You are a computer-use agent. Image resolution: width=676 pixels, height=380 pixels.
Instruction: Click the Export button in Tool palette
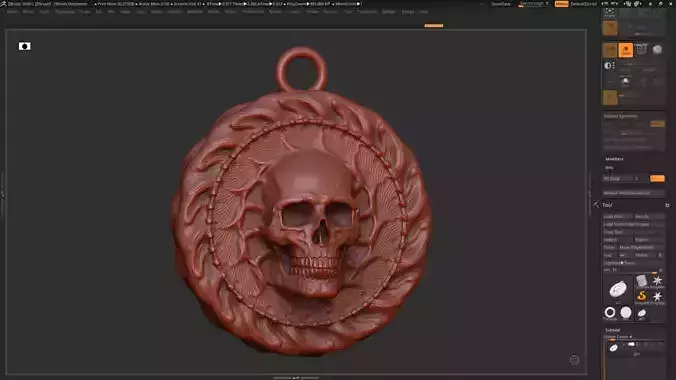coord(649,240)
